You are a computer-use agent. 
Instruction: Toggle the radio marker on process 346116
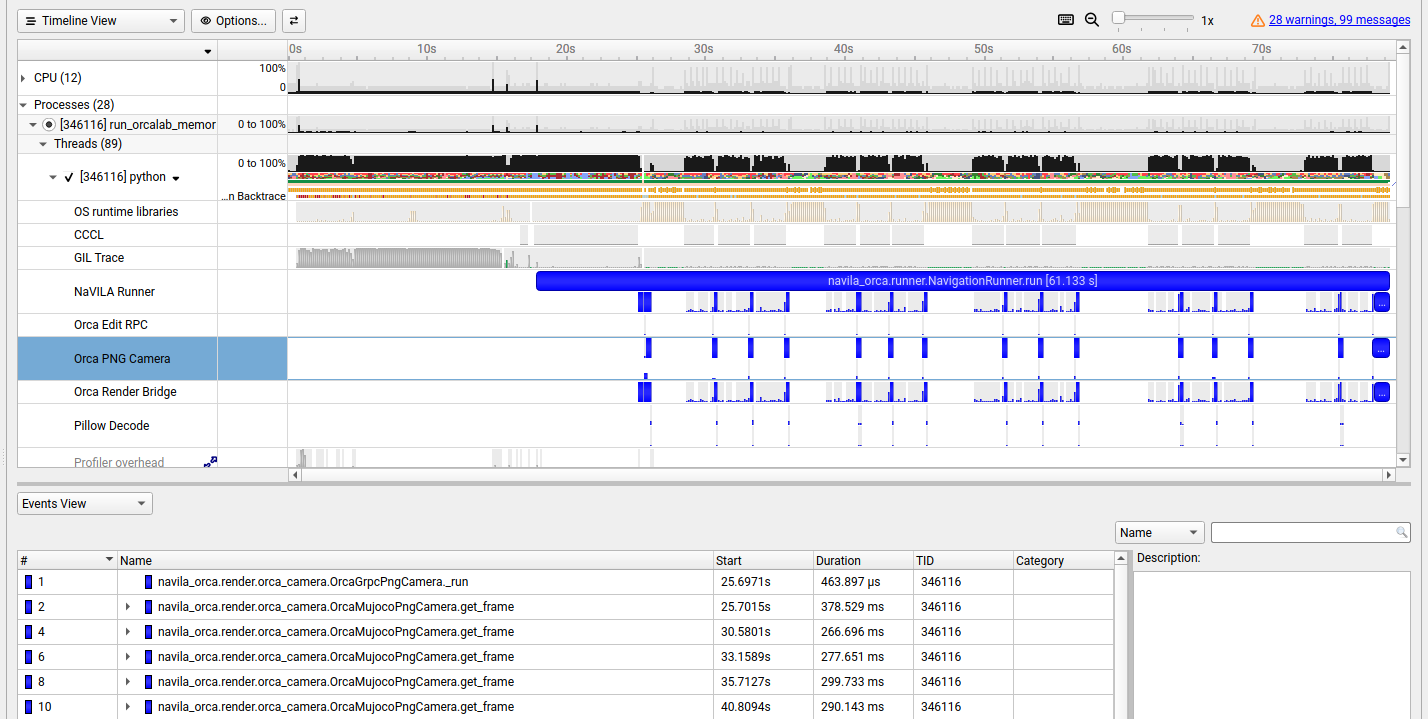point(49,125)
